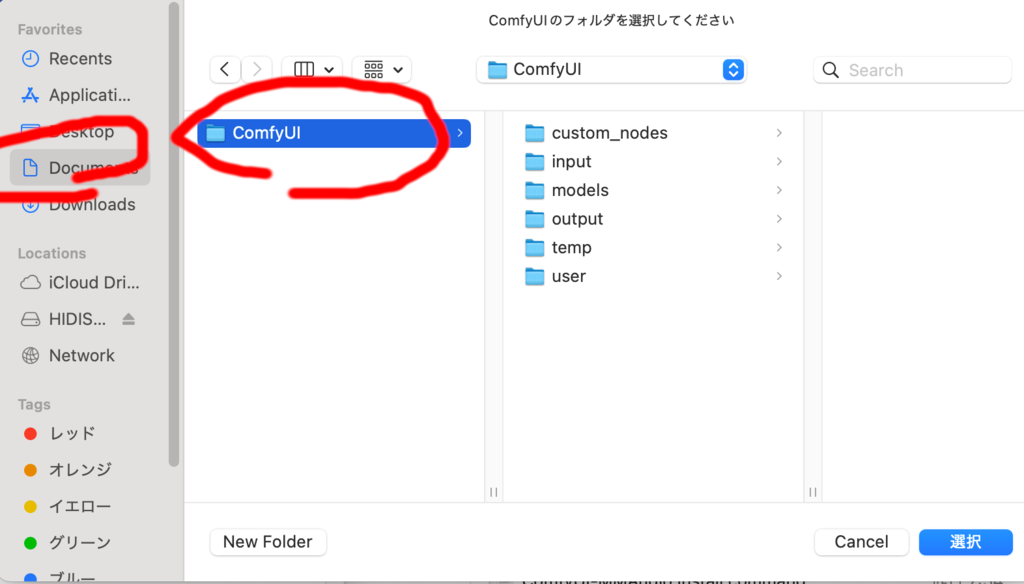The width and height of the screenshot is (1024, 584).
Task: Confirm with the 選択 button
Action: 966,542
